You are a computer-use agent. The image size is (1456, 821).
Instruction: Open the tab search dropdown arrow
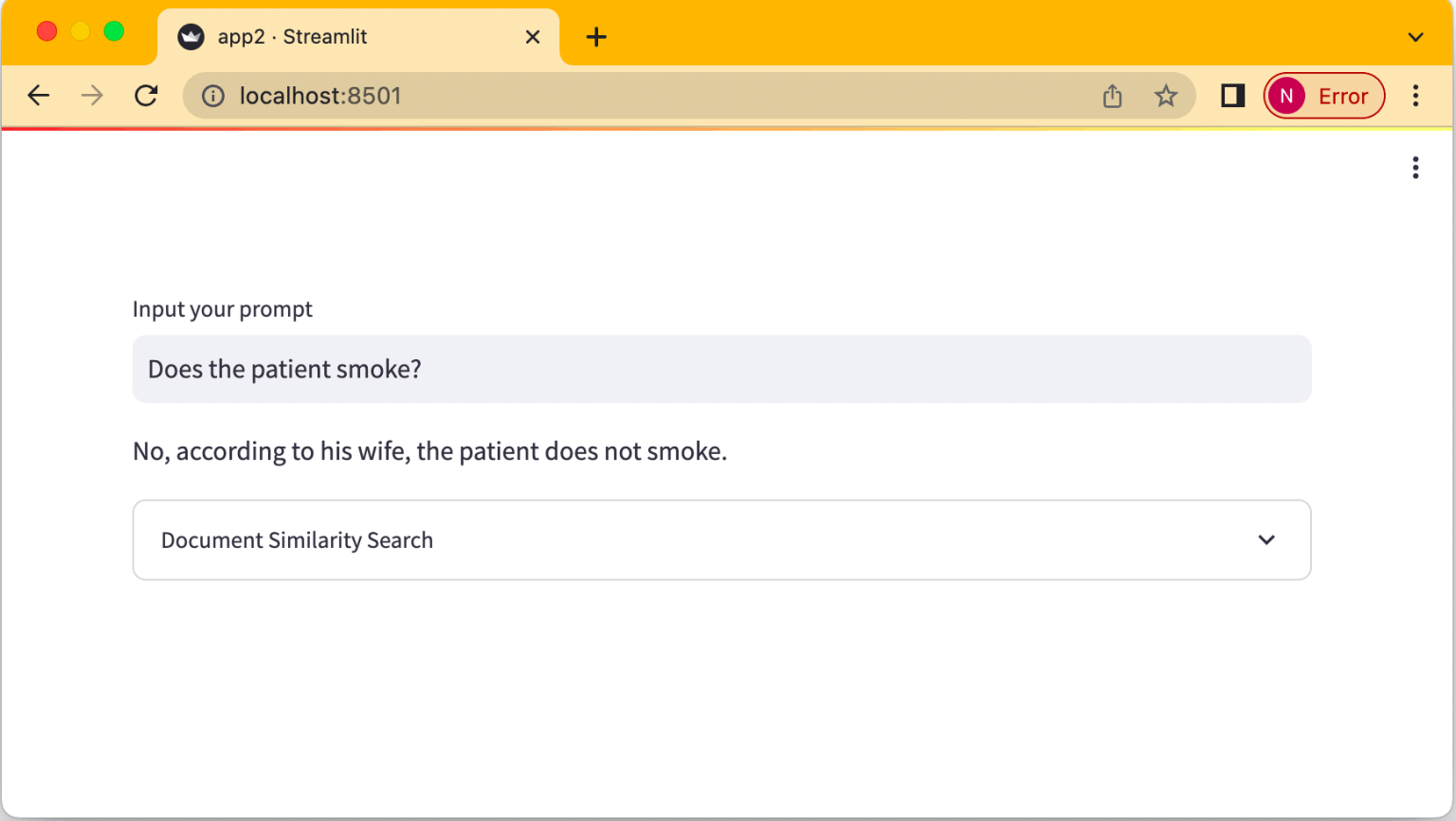1415,37
